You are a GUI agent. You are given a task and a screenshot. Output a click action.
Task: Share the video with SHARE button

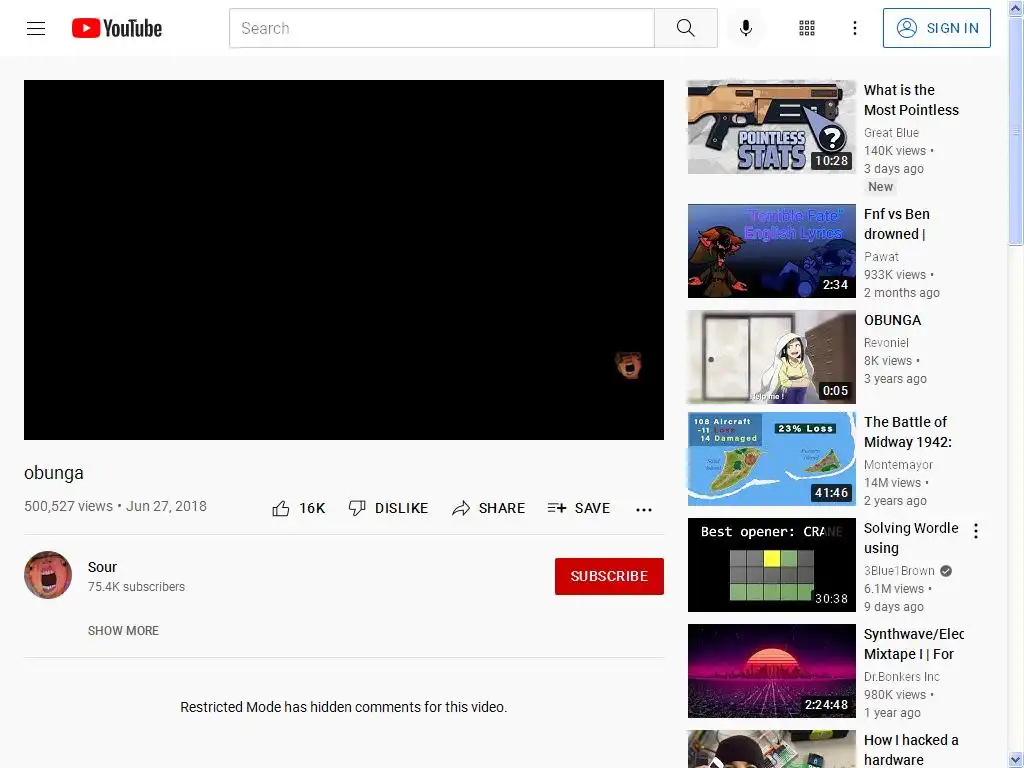488,508
